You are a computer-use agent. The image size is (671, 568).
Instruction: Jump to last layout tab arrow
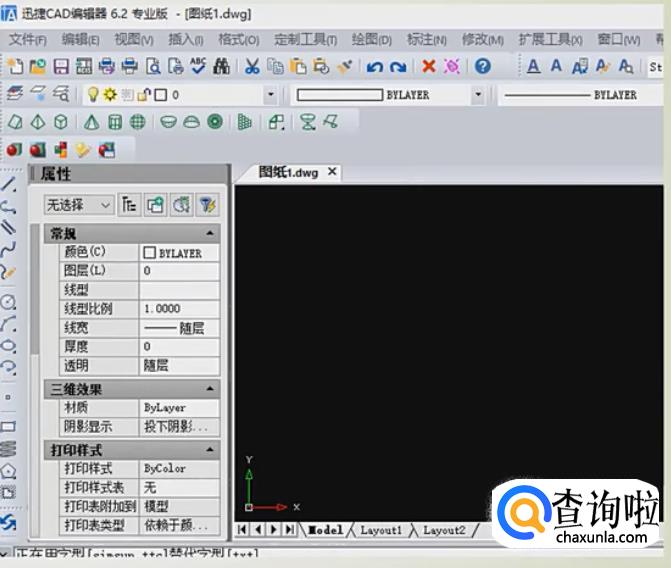(290, 529)
